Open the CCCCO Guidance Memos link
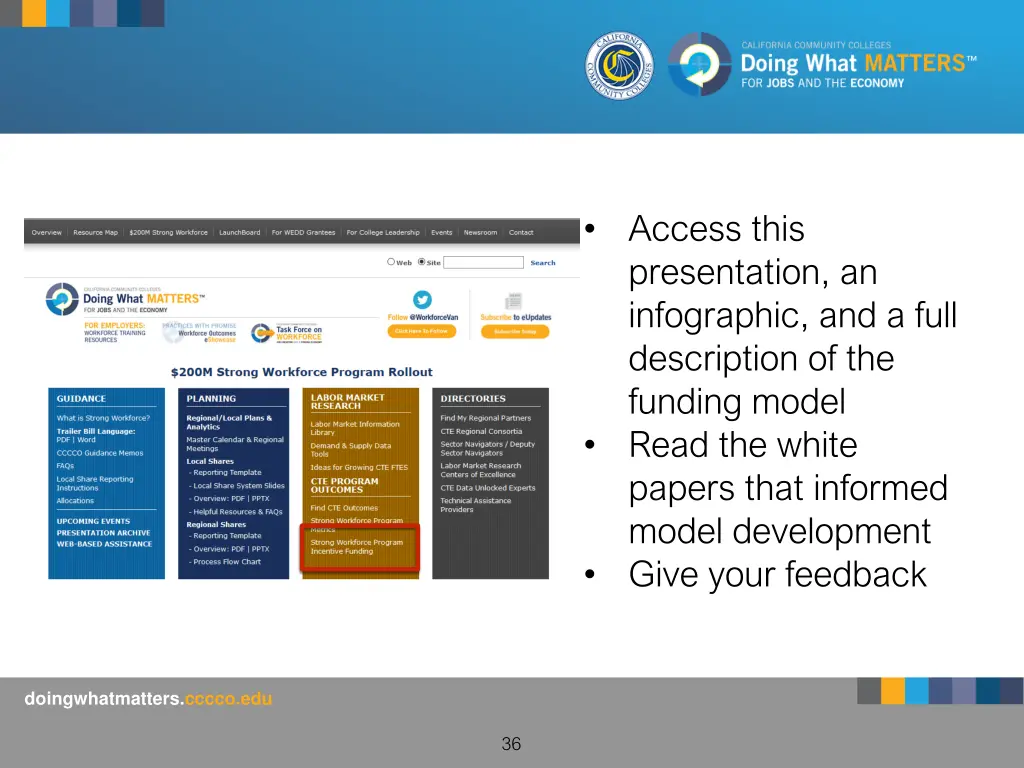Image resolution: width=1024 pixels, height=768 pixels. [100, 453]
